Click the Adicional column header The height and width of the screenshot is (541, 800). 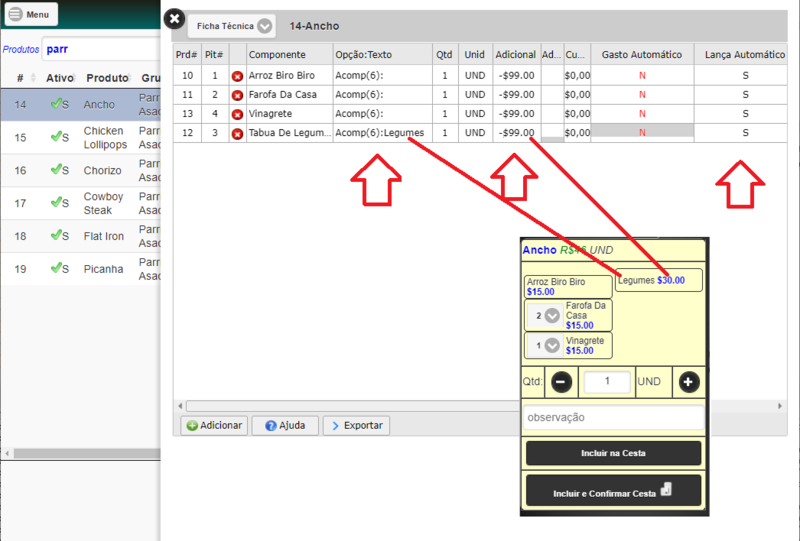click(x=516, y=55)
